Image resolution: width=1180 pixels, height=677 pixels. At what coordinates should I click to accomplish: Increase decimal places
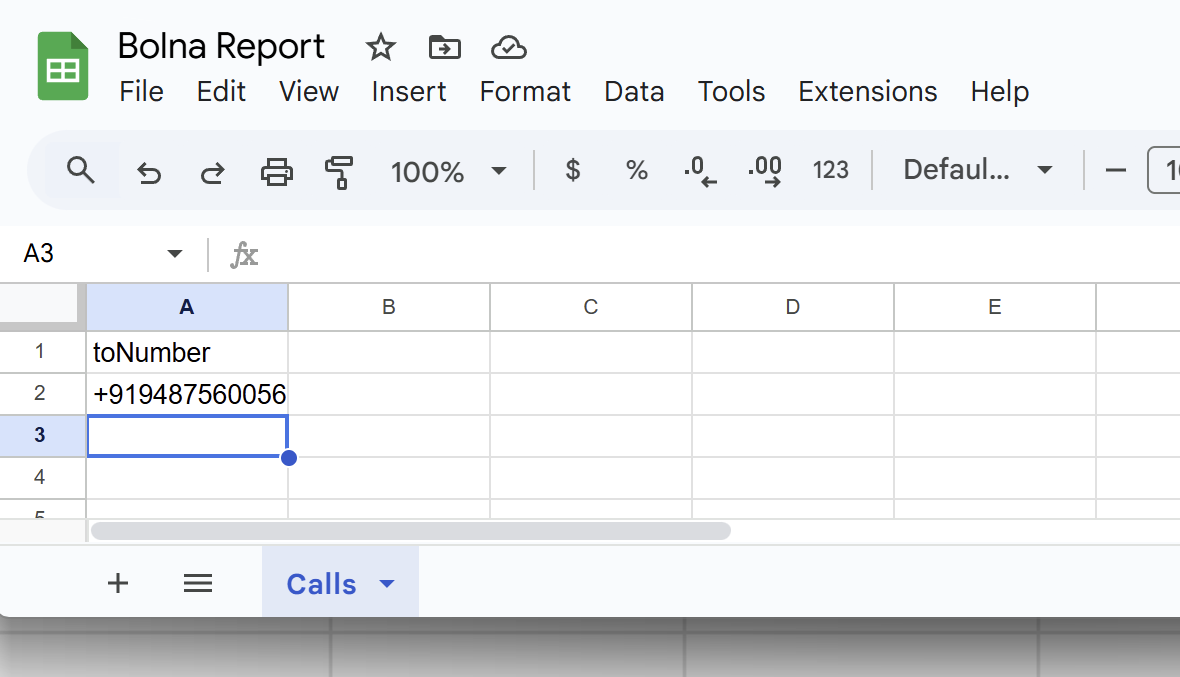(764, 170)
